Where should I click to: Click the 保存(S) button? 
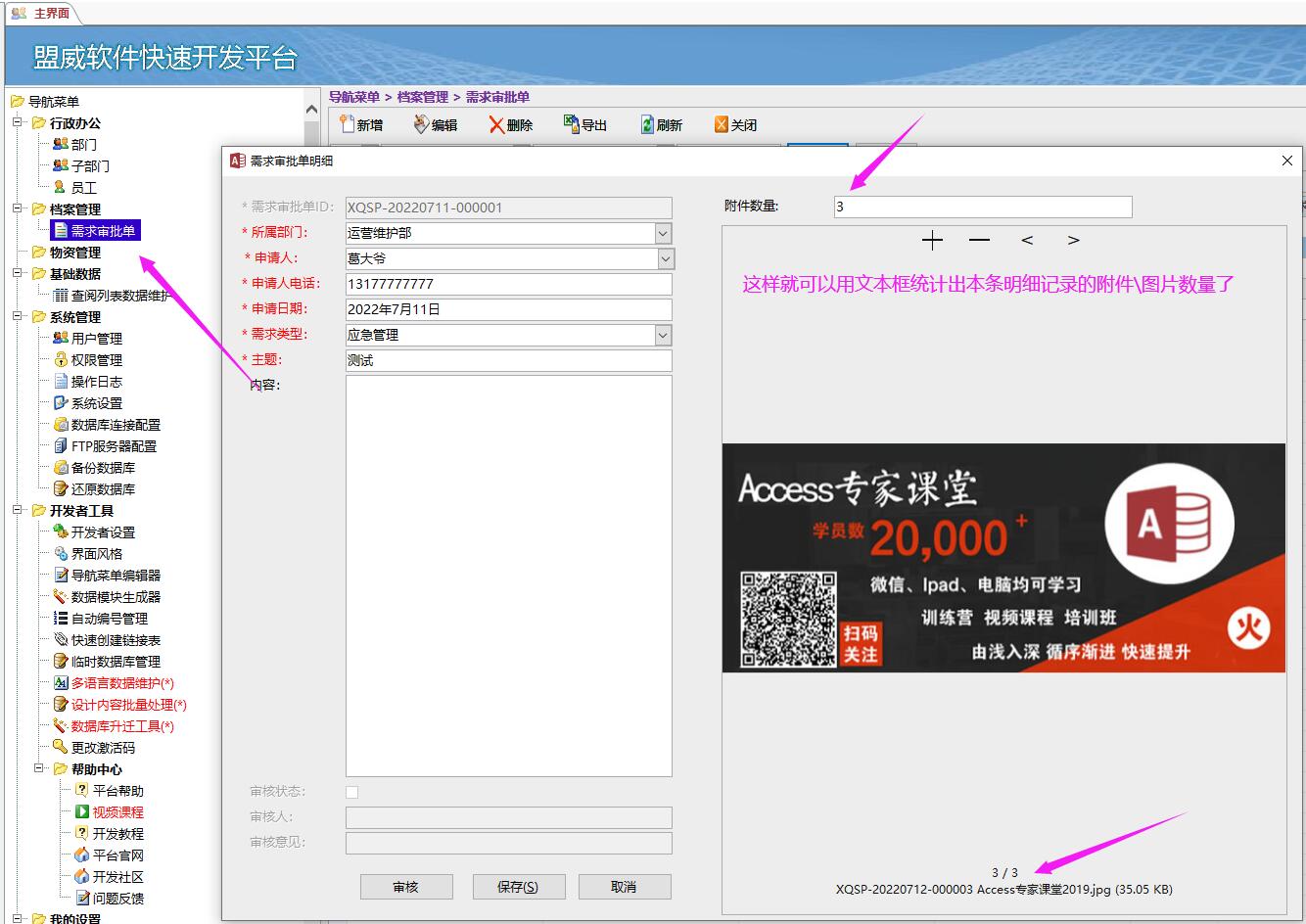click(518, 887)
